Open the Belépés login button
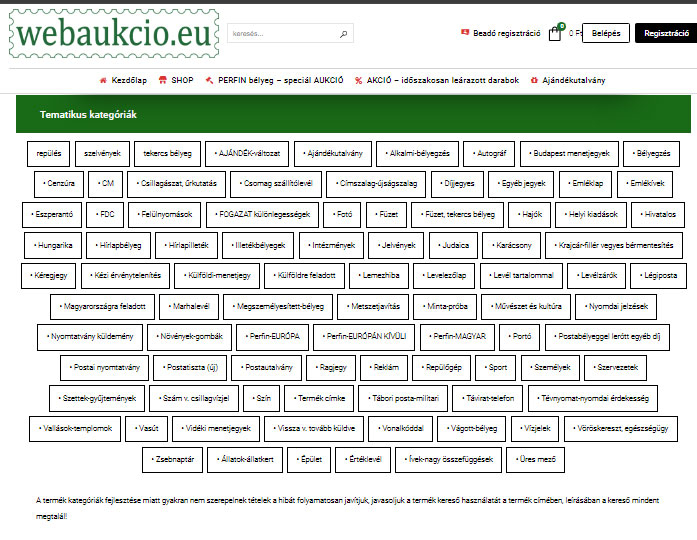Screen dimensions: 697x540 [x=606, y=33]
